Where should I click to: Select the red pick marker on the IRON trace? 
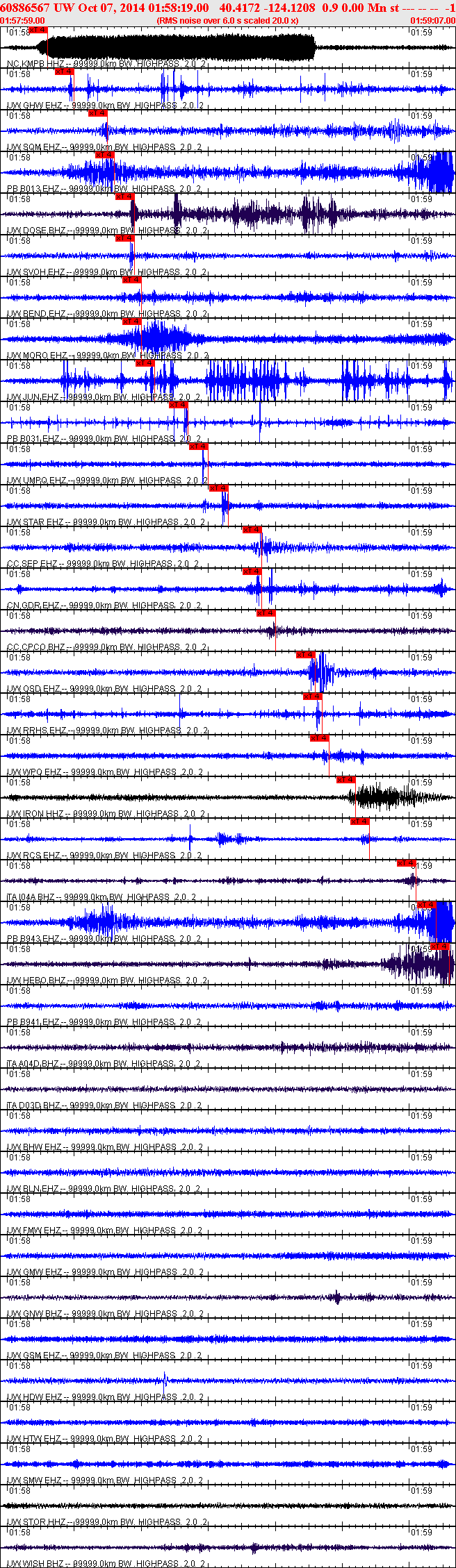coord(346,780)
